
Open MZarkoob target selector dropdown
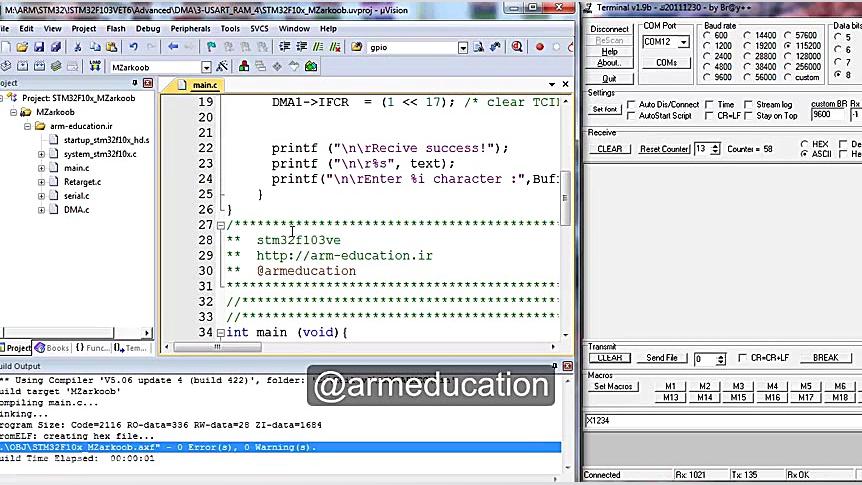206,67
